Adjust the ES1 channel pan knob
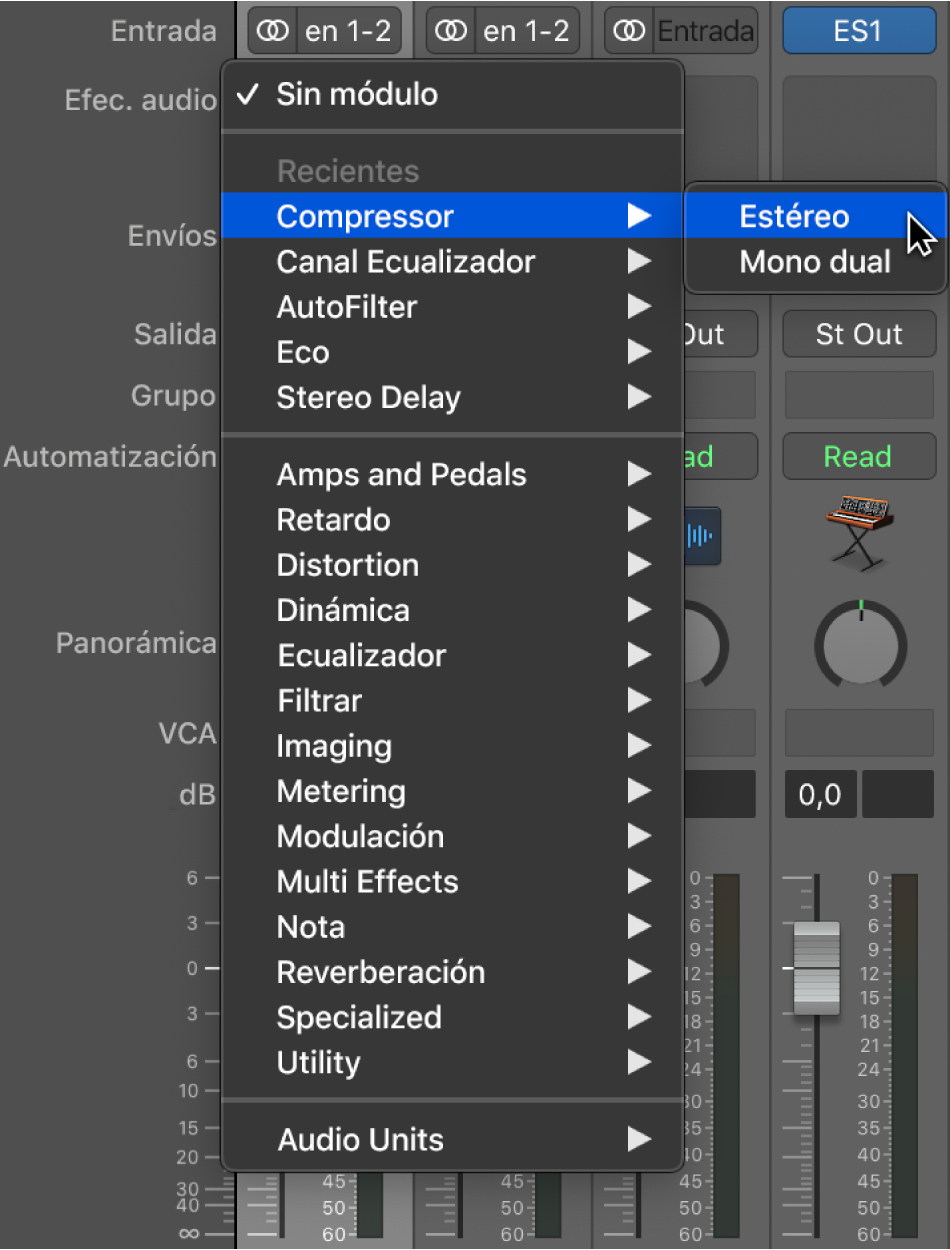Viewport: 950px width, 1250px height. [860, 645]
